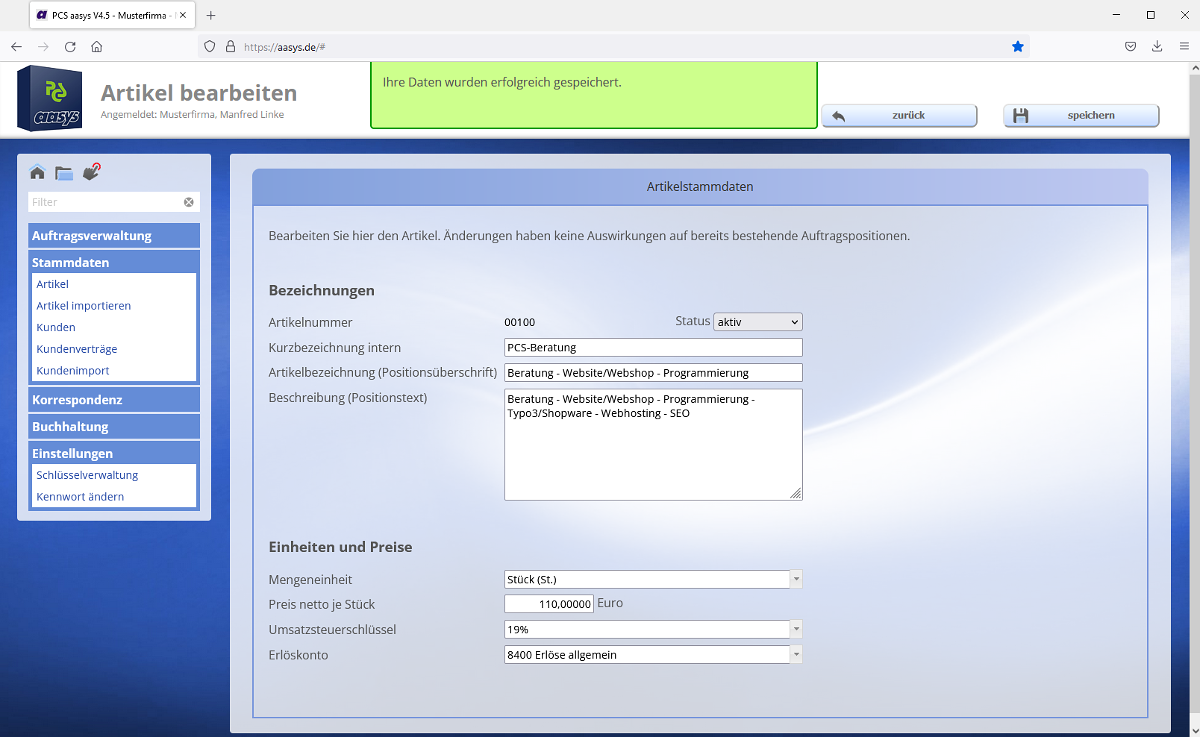This screenshot has width=1200, height=737.
Task: Click the browser downloads icon
Action: click(x=1157, y=46)
